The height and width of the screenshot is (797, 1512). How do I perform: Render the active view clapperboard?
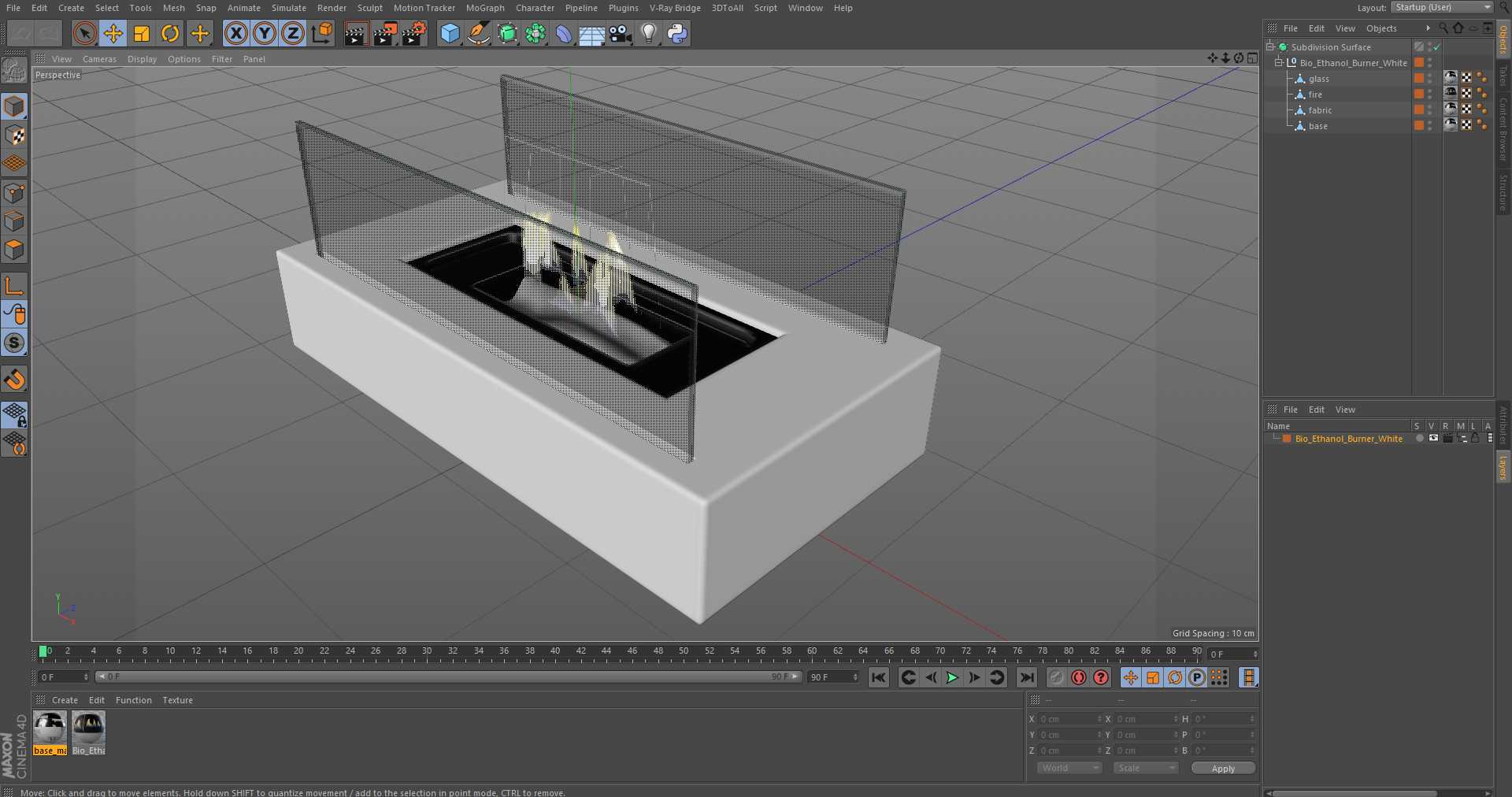point(356,33)
